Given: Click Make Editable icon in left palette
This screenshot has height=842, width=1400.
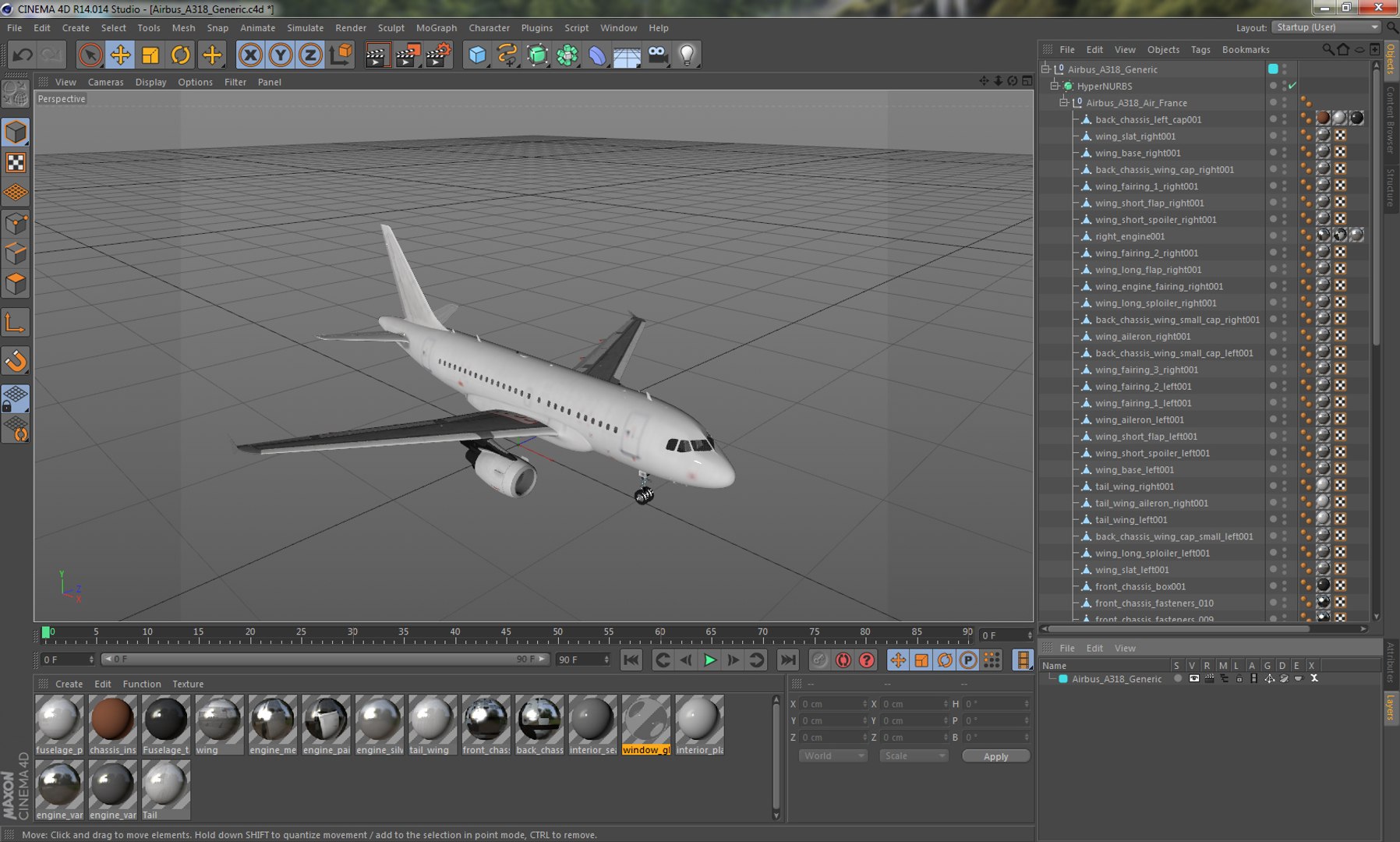Looking at the screenshot, I should (16, 94).
